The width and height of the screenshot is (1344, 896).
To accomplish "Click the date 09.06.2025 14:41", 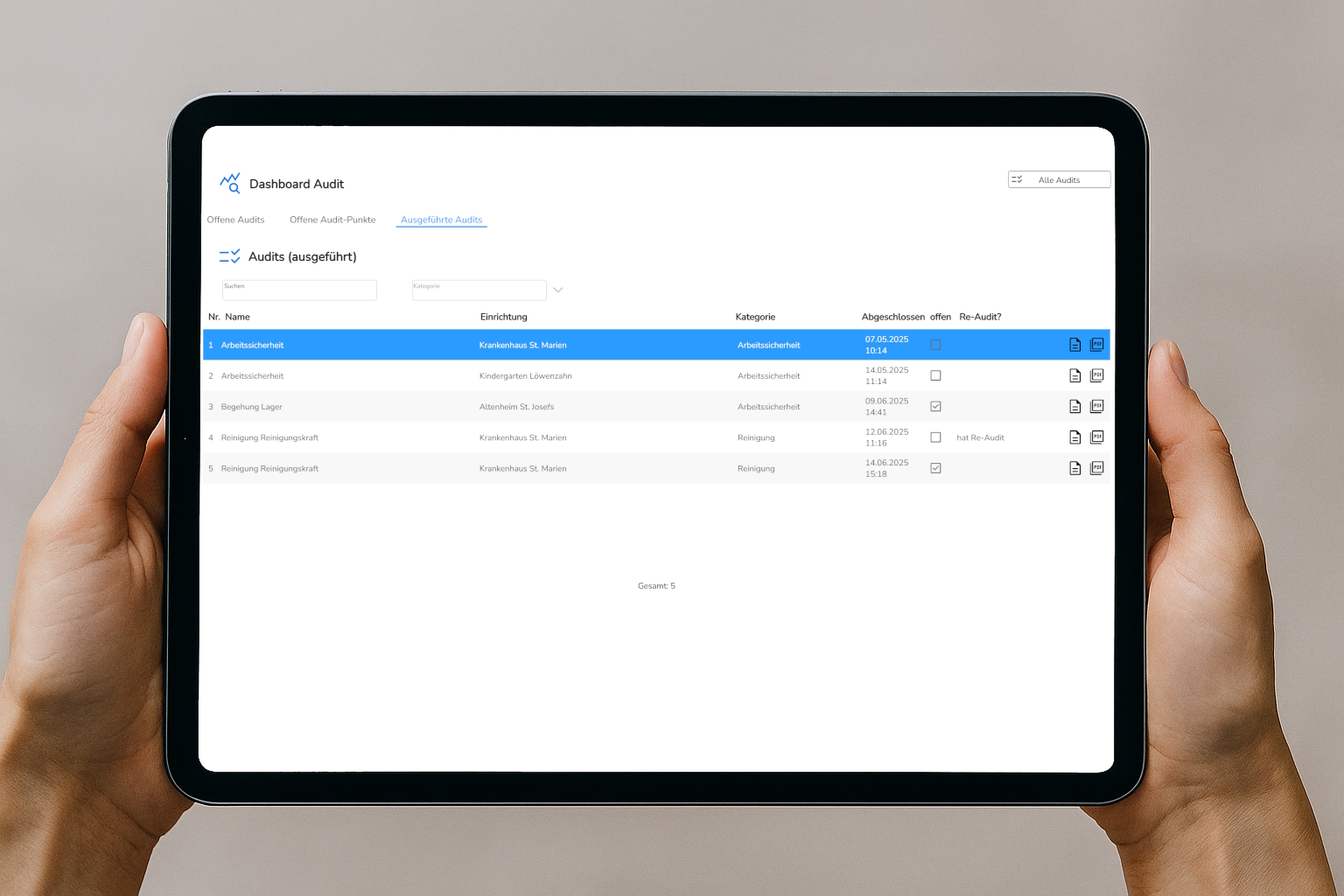I will click(886, 406).
